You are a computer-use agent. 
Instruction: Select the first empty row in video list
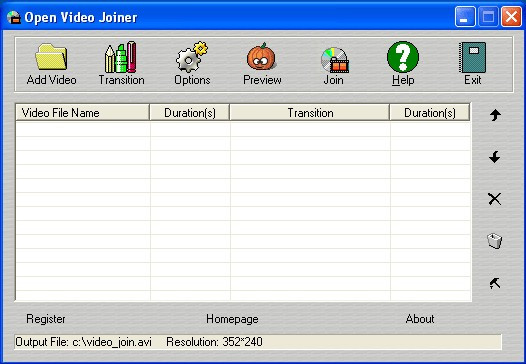click(x=243, y=129)
